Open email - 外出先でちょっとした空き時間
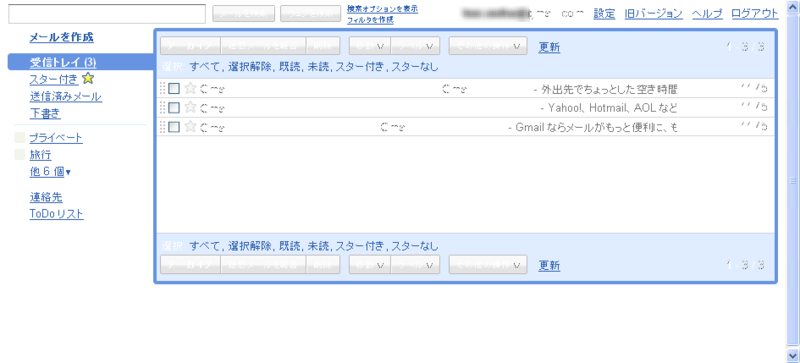 pyautogui.click(x=466, y=89)
